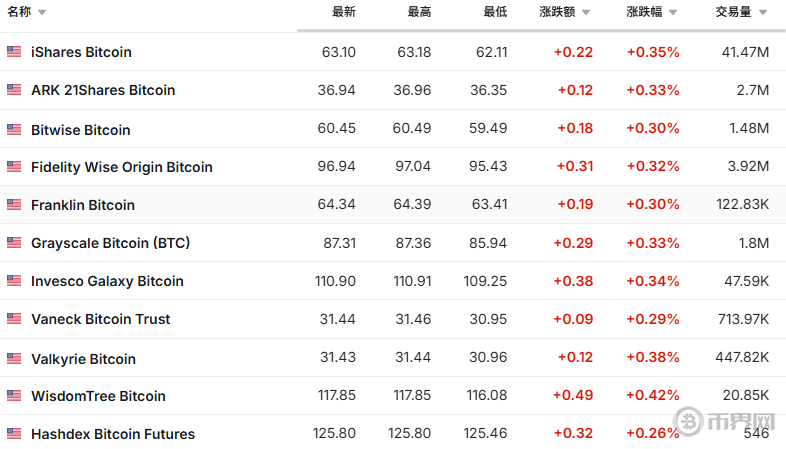Open the Fidelity Wise Origin Bitcoin link
Image resolution: width=786 pixels, height=449 pixels.
pos(122,167)
